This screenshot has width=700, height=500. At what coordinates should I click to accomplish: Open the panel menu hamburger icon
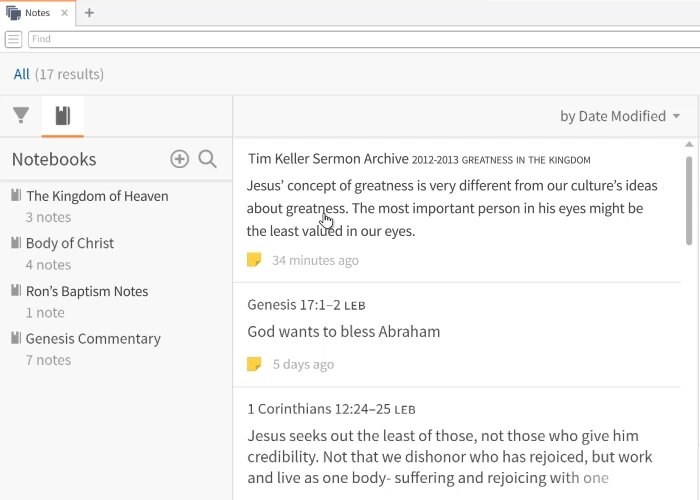pos(13,39)
